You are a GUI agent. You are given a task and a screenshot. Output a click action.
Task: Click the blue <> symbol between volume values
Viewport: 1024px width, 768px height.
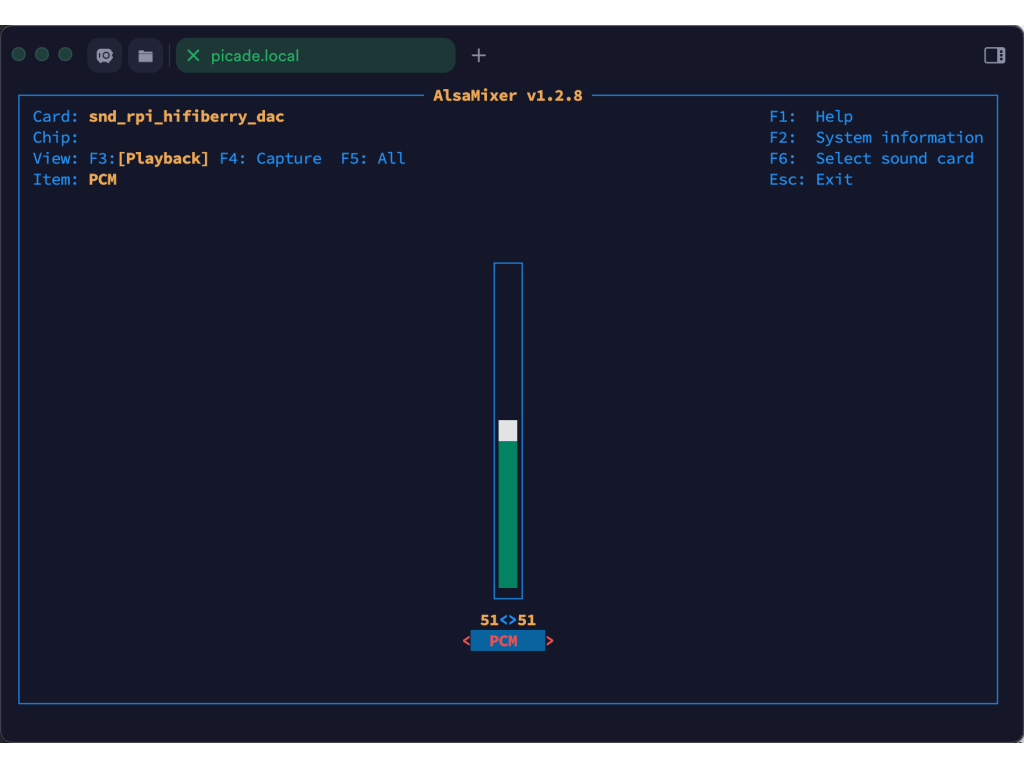tap(508, 620)
